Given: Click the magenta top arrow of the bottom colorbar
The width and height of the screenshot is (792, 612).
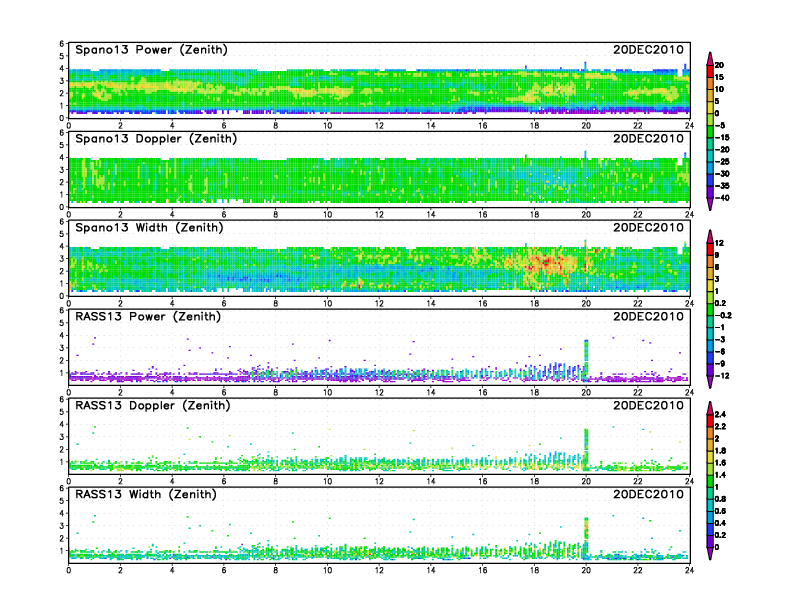Looking at the screenshot, I should [710, 407].
